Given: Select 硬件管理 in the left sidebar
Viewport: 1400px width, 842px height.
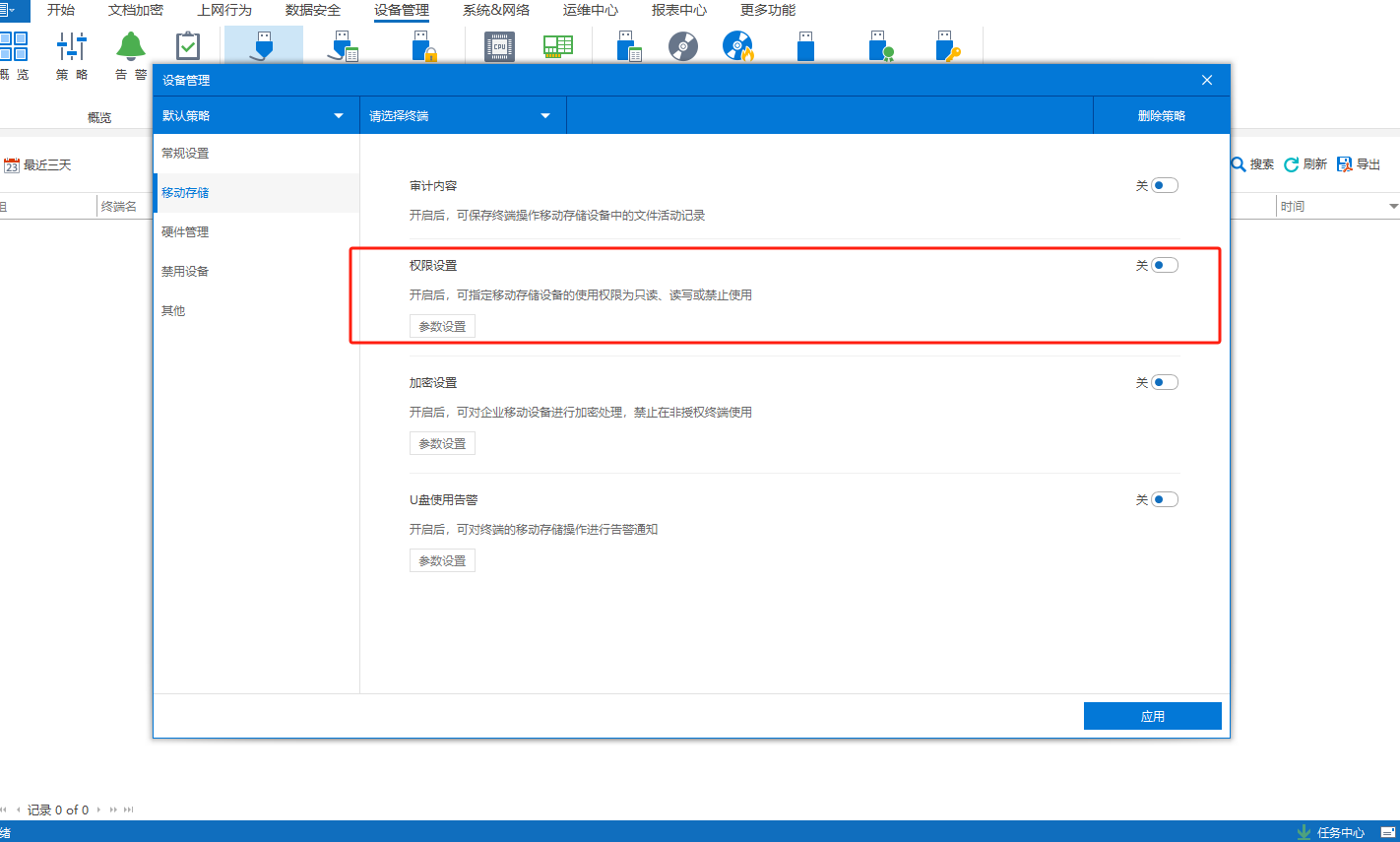Looking at the screenshot, I should coord(185,232).
